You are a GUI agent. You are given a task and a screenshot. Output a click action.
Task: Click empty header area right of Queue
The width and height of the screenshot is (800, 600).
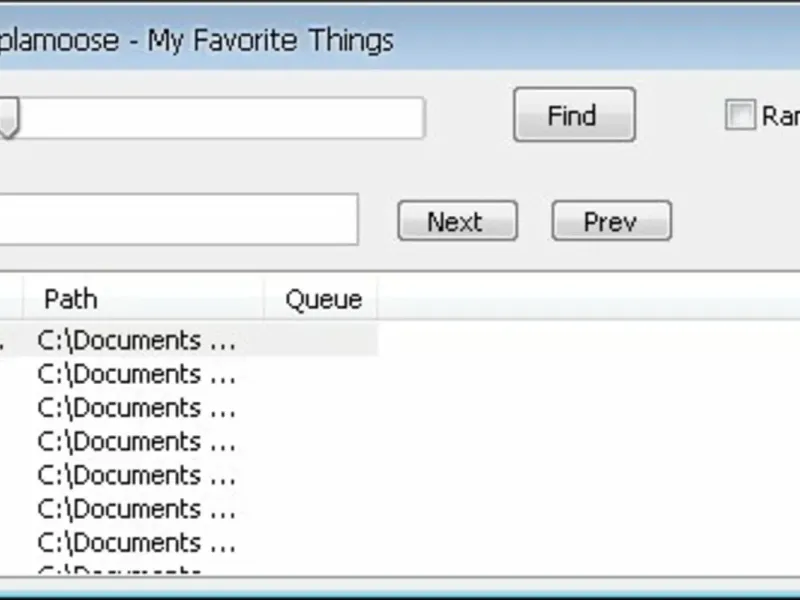click(580, 299)
